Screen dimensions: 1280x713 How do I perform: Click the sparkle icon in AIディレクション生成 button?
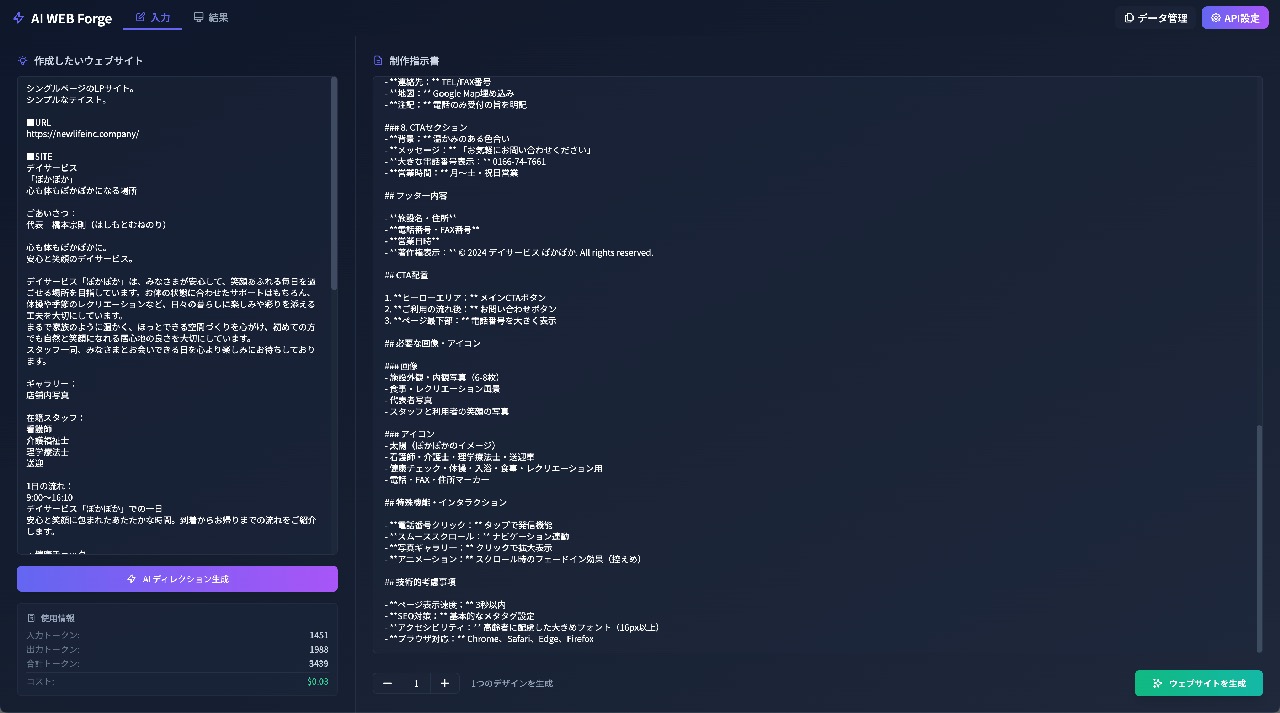pos(133,578)
